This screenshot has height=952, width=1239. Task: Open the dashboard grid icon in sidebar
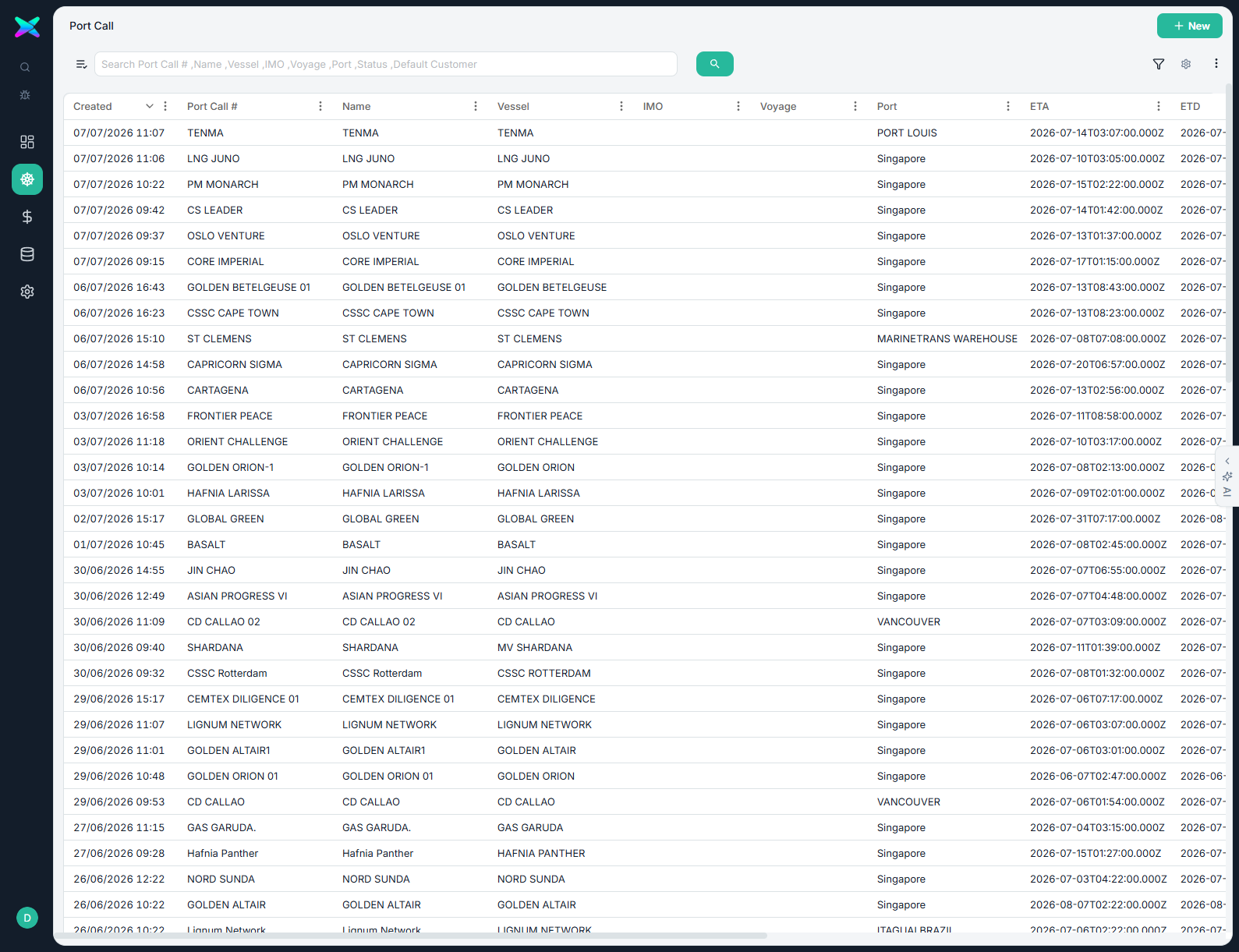[x=27, y=142]
